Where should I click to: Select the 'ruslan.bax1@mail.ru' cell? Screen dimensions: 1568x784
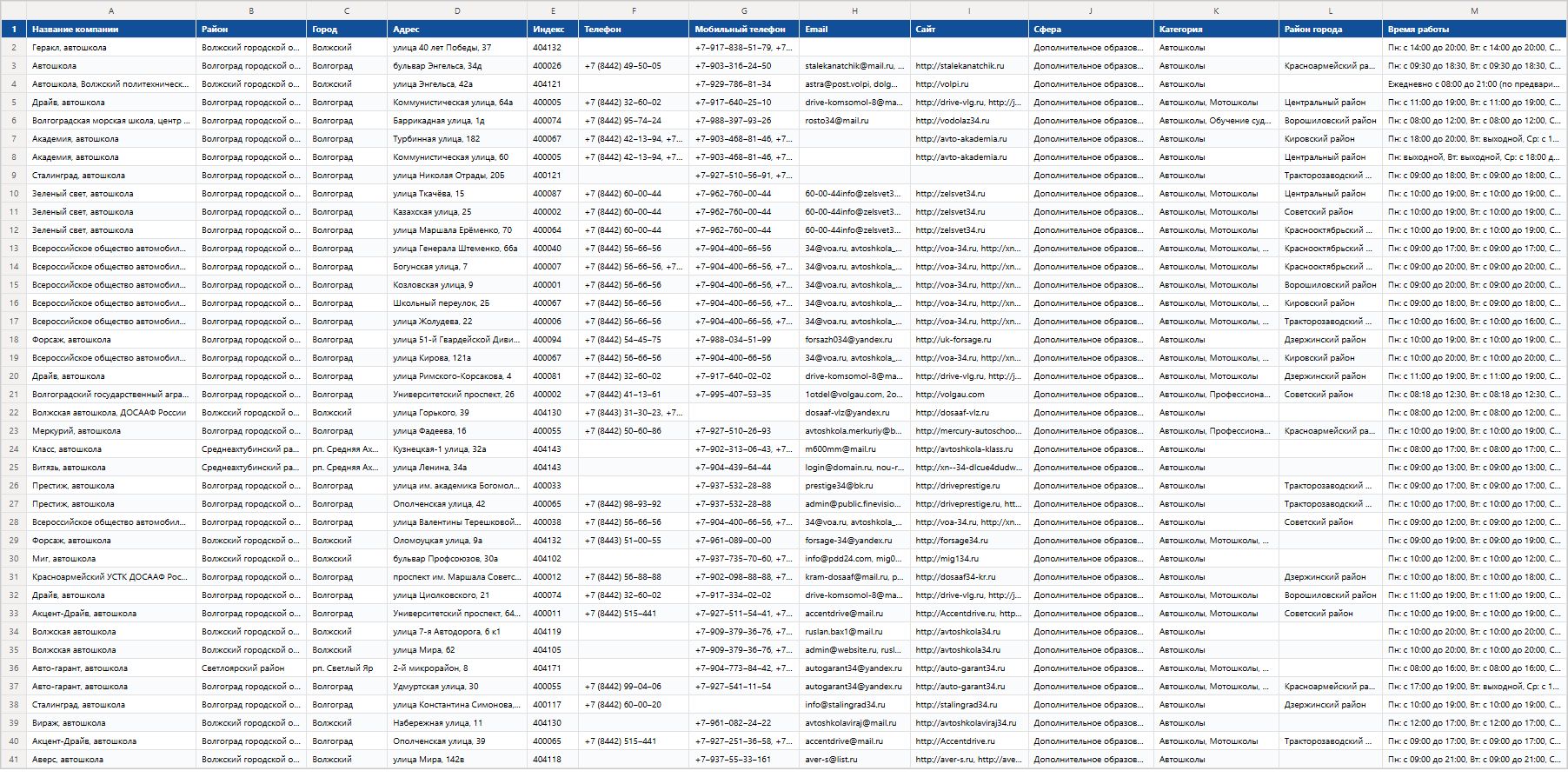pos(854,632)
